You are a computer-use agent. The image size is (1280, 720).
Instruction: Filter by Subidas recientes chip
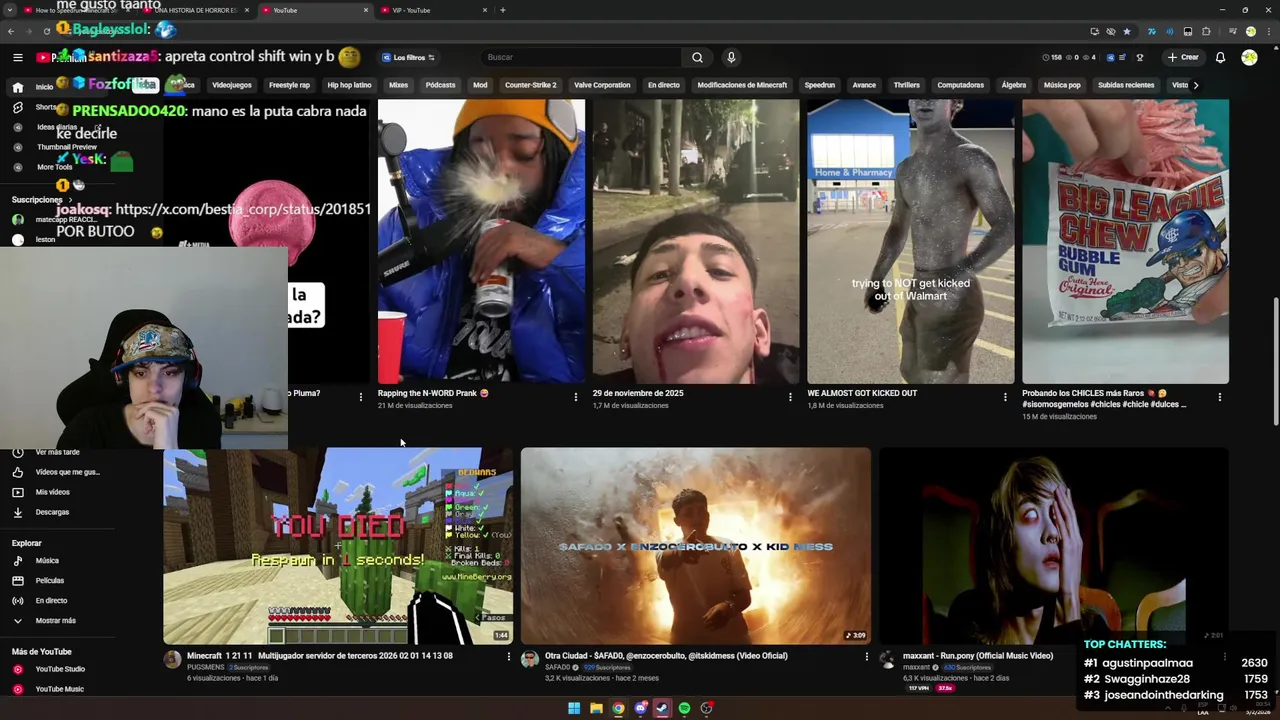click(x=1126, y=85)
